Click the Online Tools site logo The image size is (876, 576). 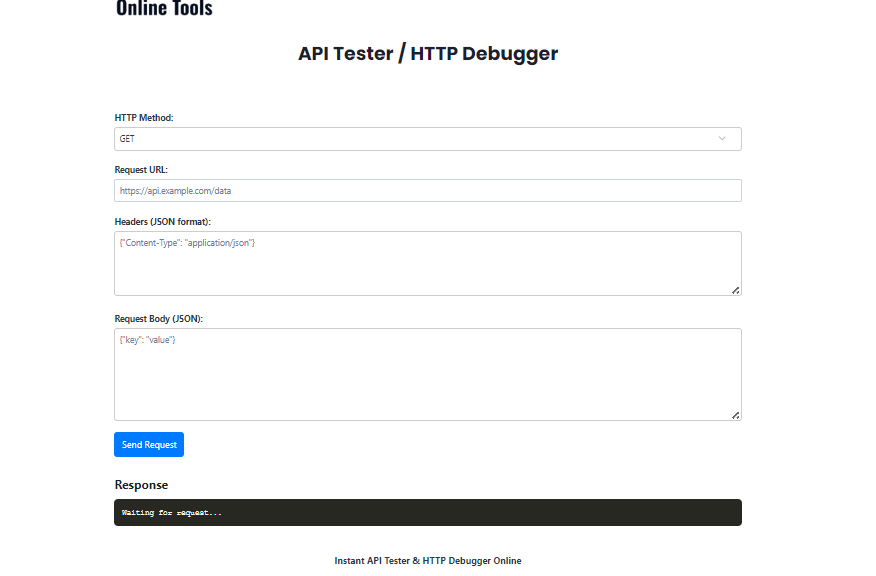point(164,9)
